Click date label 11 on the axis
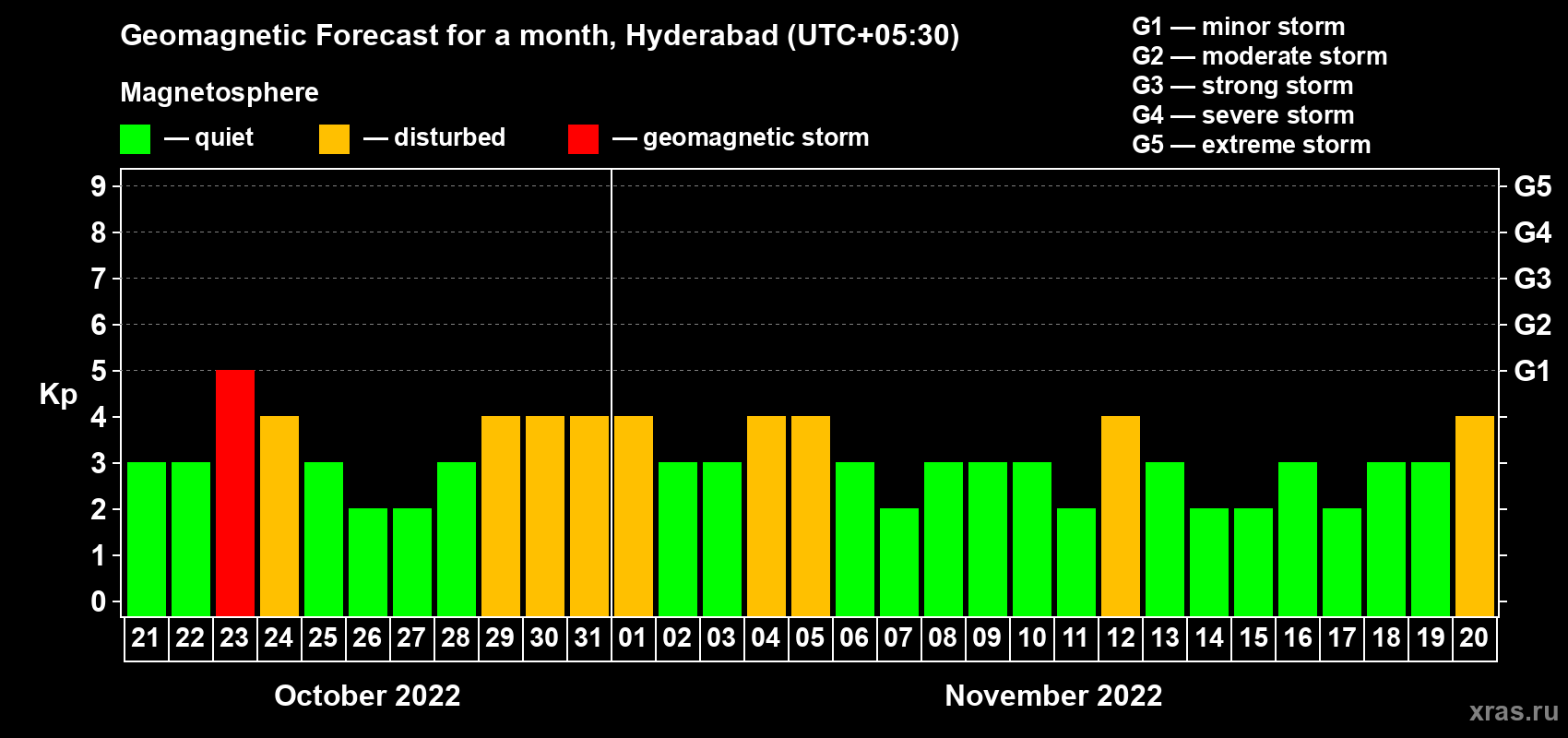The height and width of the screenshot is (738, 1568). pyautogui.click(x=1075, y=637)
